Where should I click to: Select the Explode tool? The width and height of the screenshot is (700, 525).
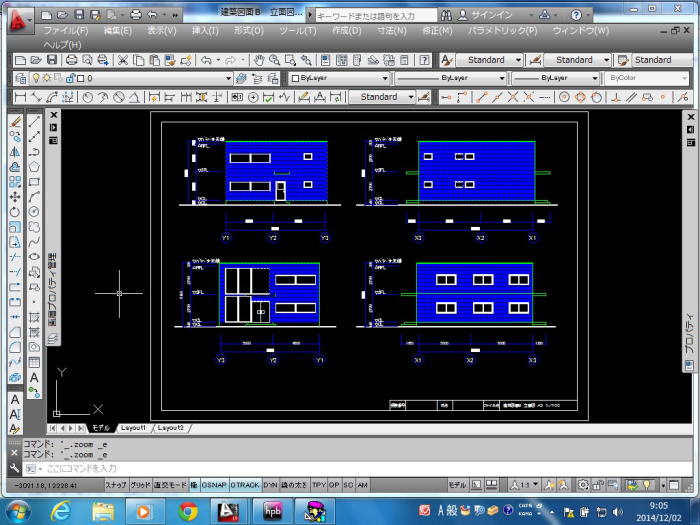tap(15, 378)
